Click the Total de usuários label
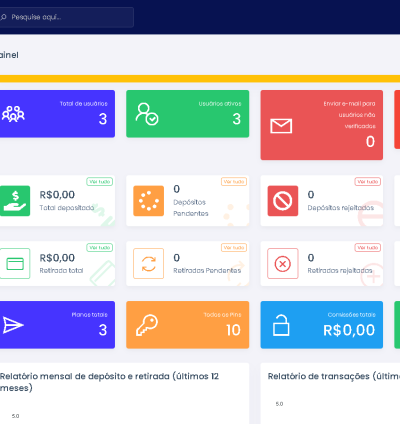 (84, 104)
